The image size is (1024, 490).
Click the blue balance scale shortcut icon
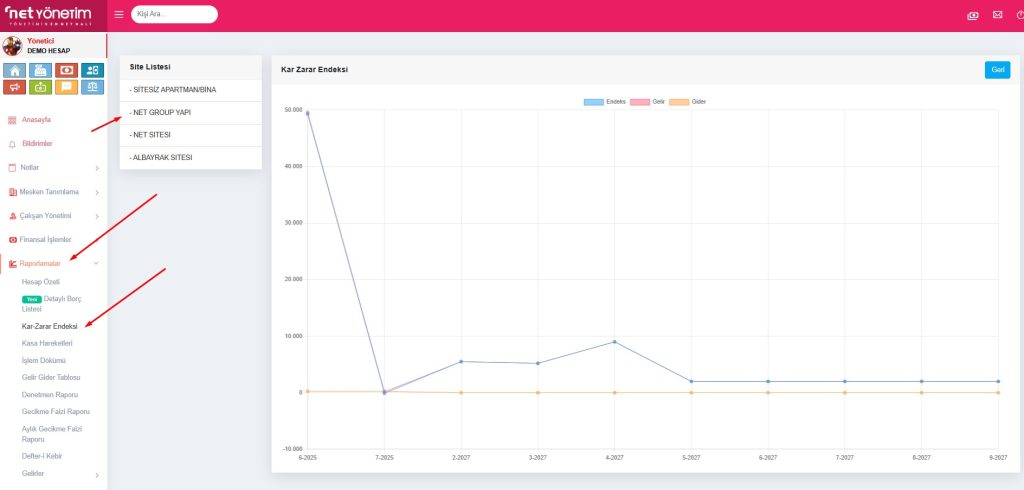[x=93, y=87]
